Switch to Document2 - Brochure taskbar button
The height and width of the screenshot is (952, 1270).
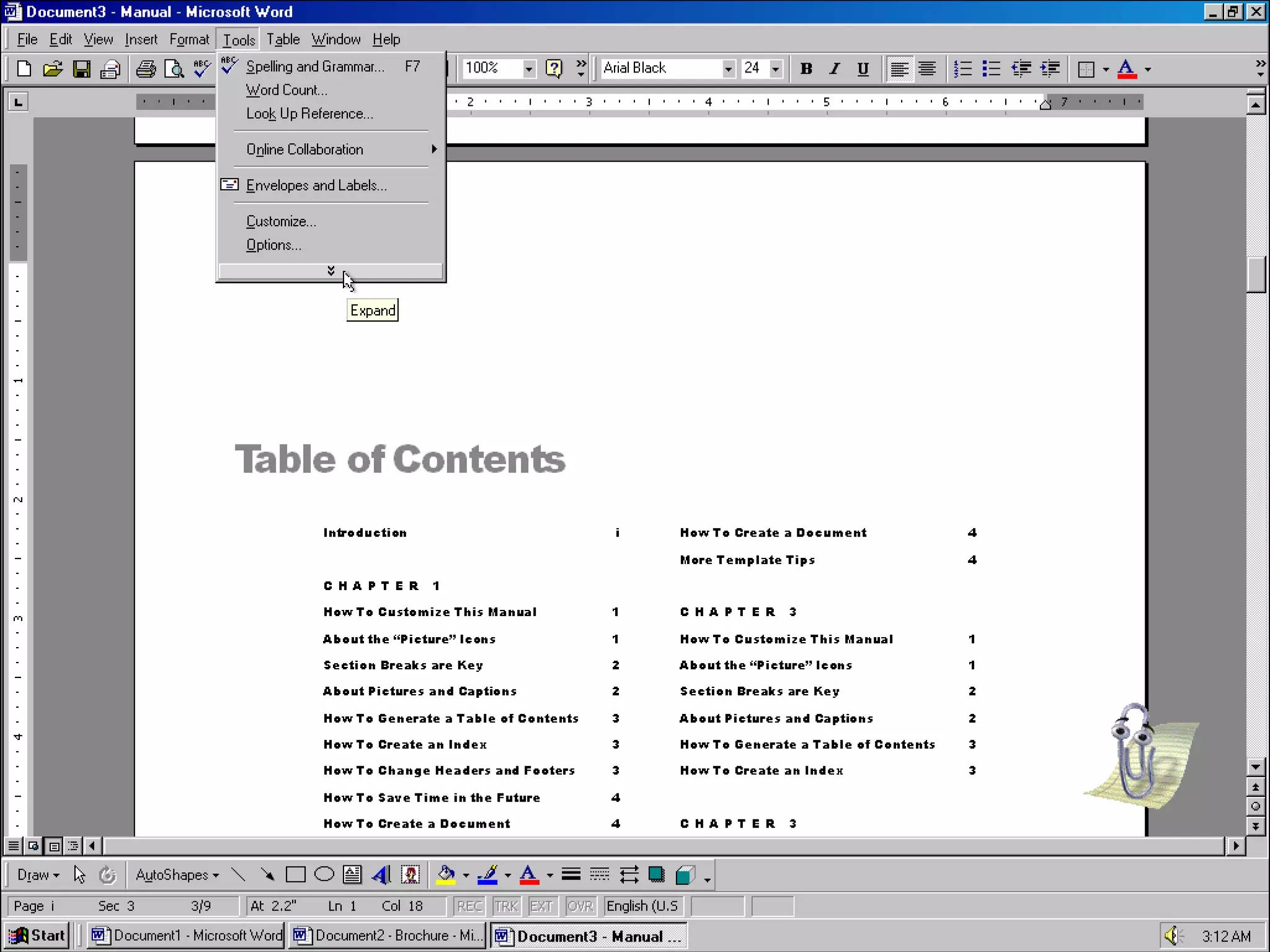pyautogui.click(x=388, y=935)
